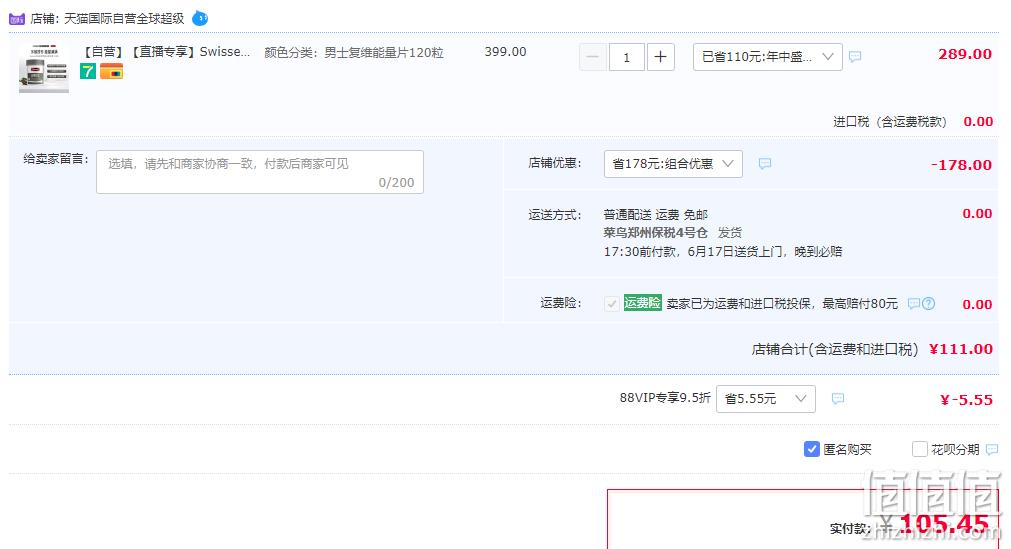Click the question mark help icon for 运费险
Screen dimensions: 1011x549
928,303
